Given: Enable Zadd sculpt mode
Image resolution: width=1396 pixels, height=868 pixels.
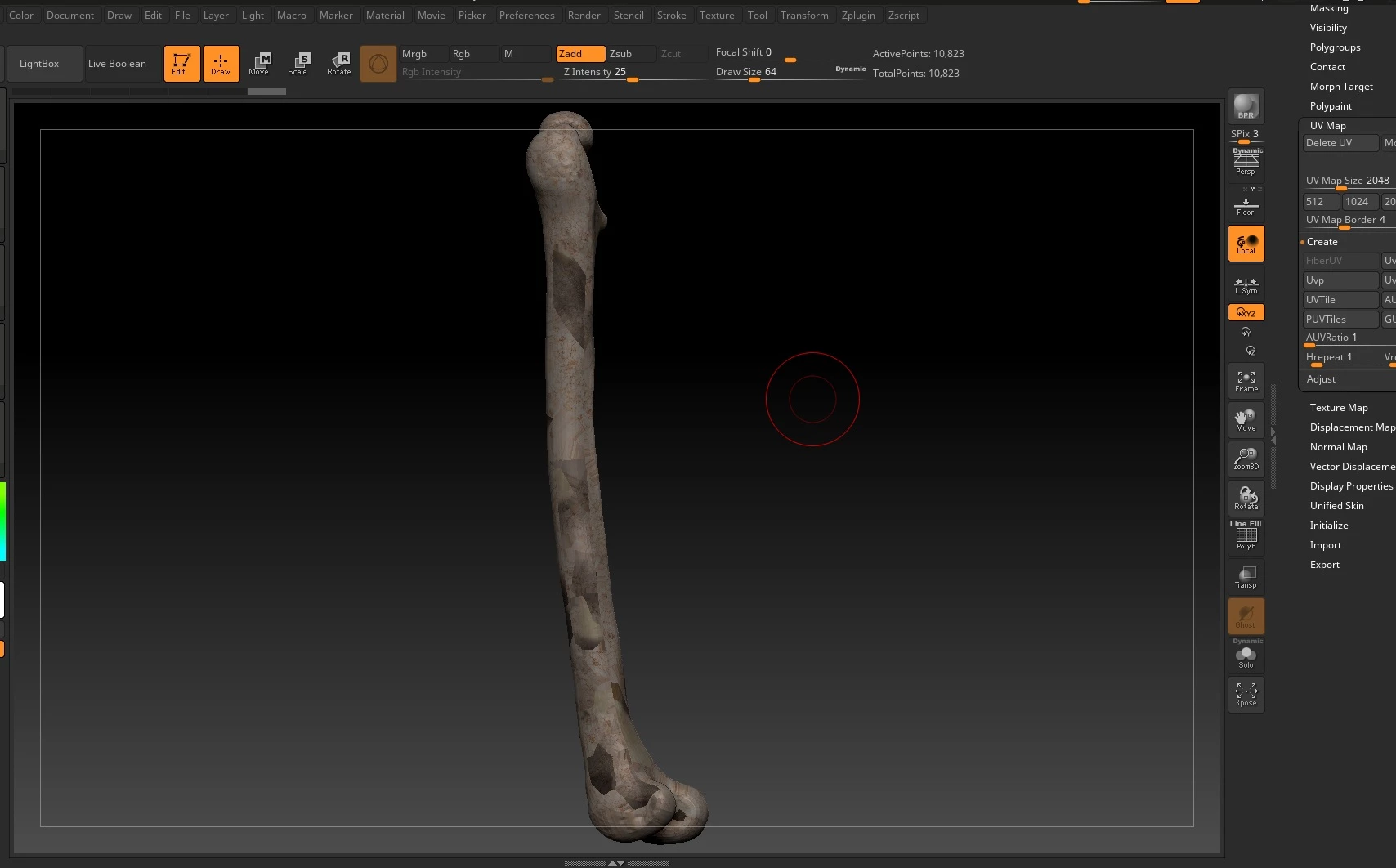Looking at the screenshot, I should [x=580, y=54].
